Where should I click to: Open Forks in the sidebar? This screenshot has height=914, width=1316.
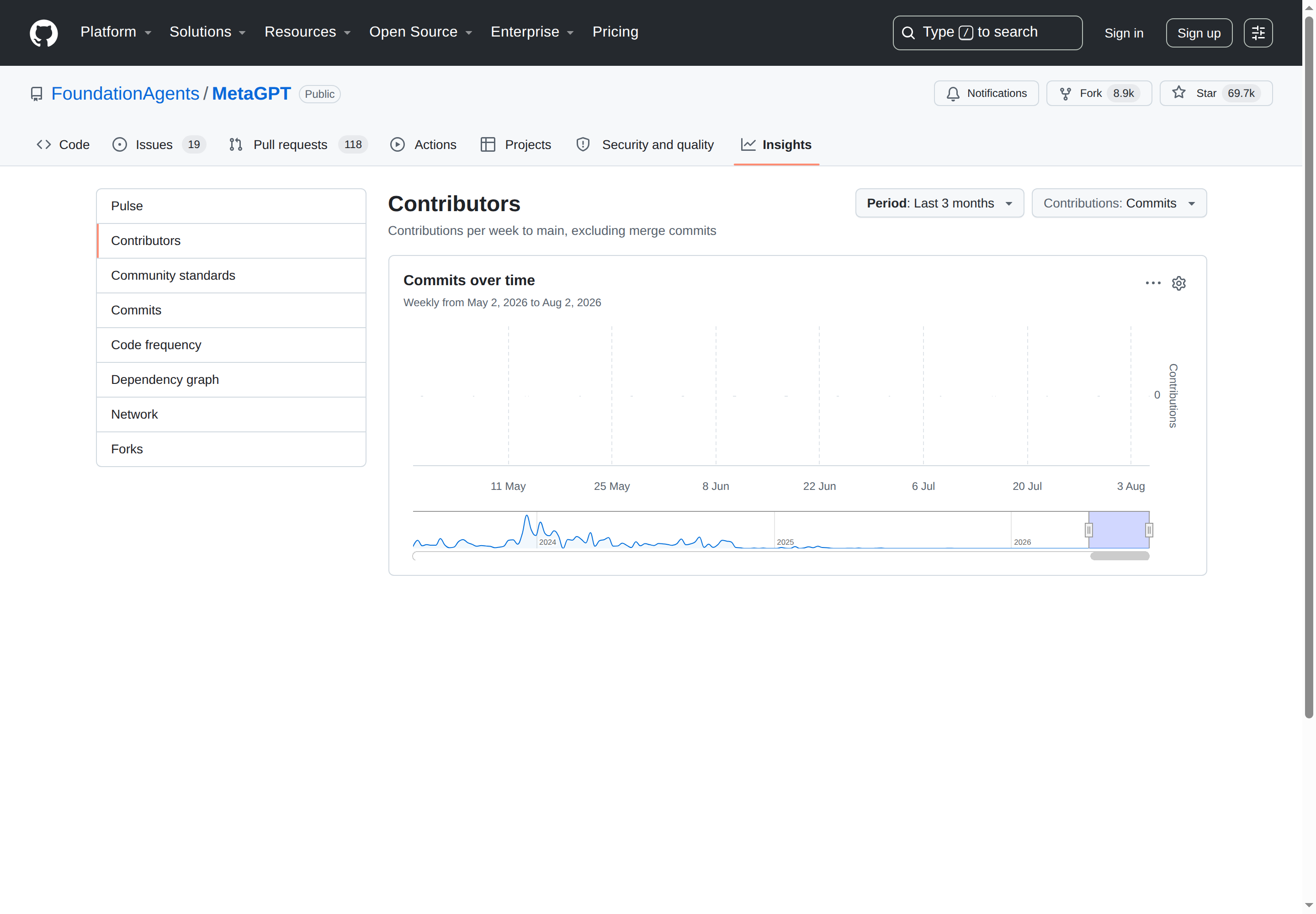pyautogui.click(x=231, y=450)
